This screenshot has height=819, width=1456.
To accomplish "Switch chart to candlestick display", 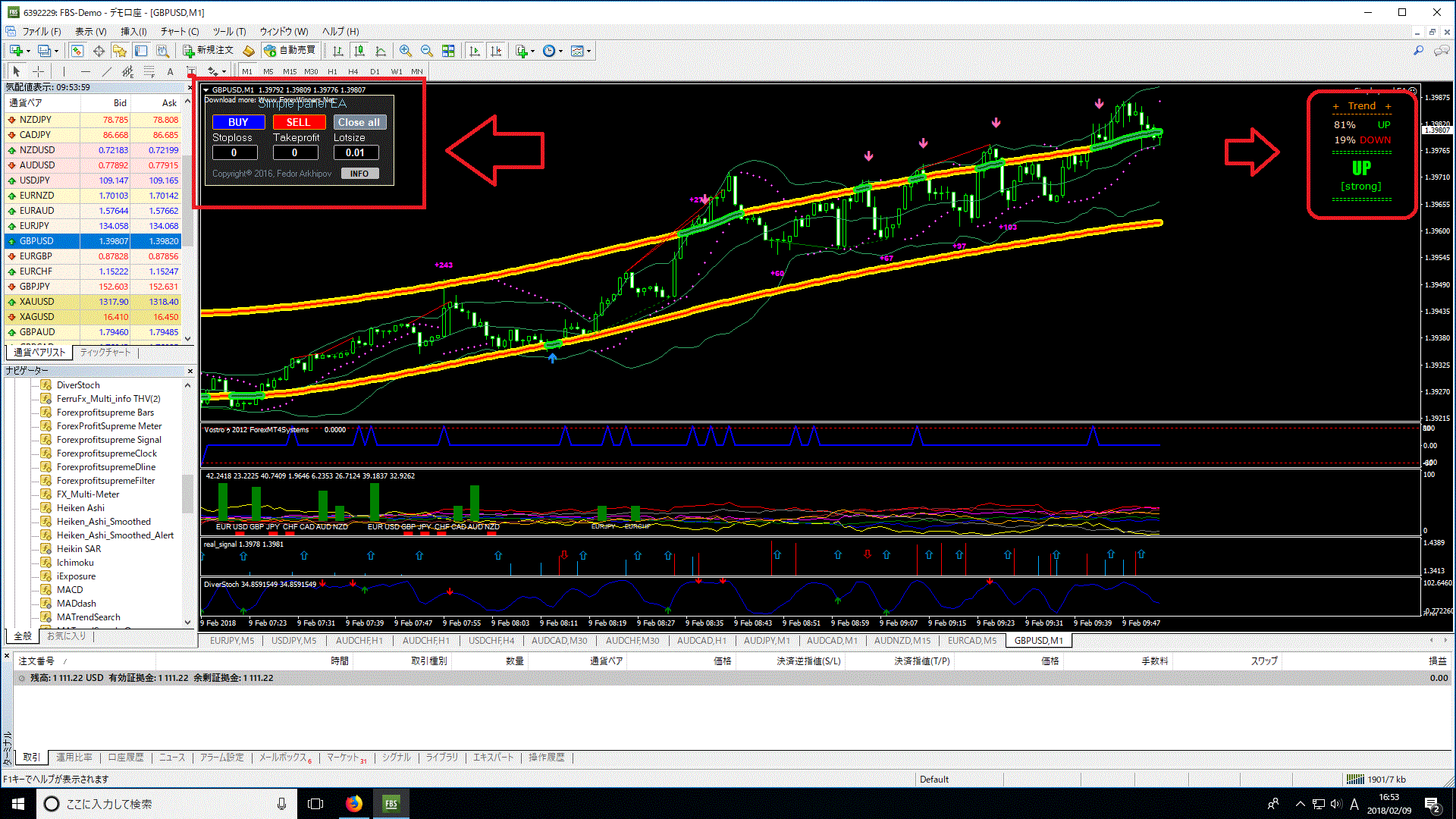I will (359, 51).
